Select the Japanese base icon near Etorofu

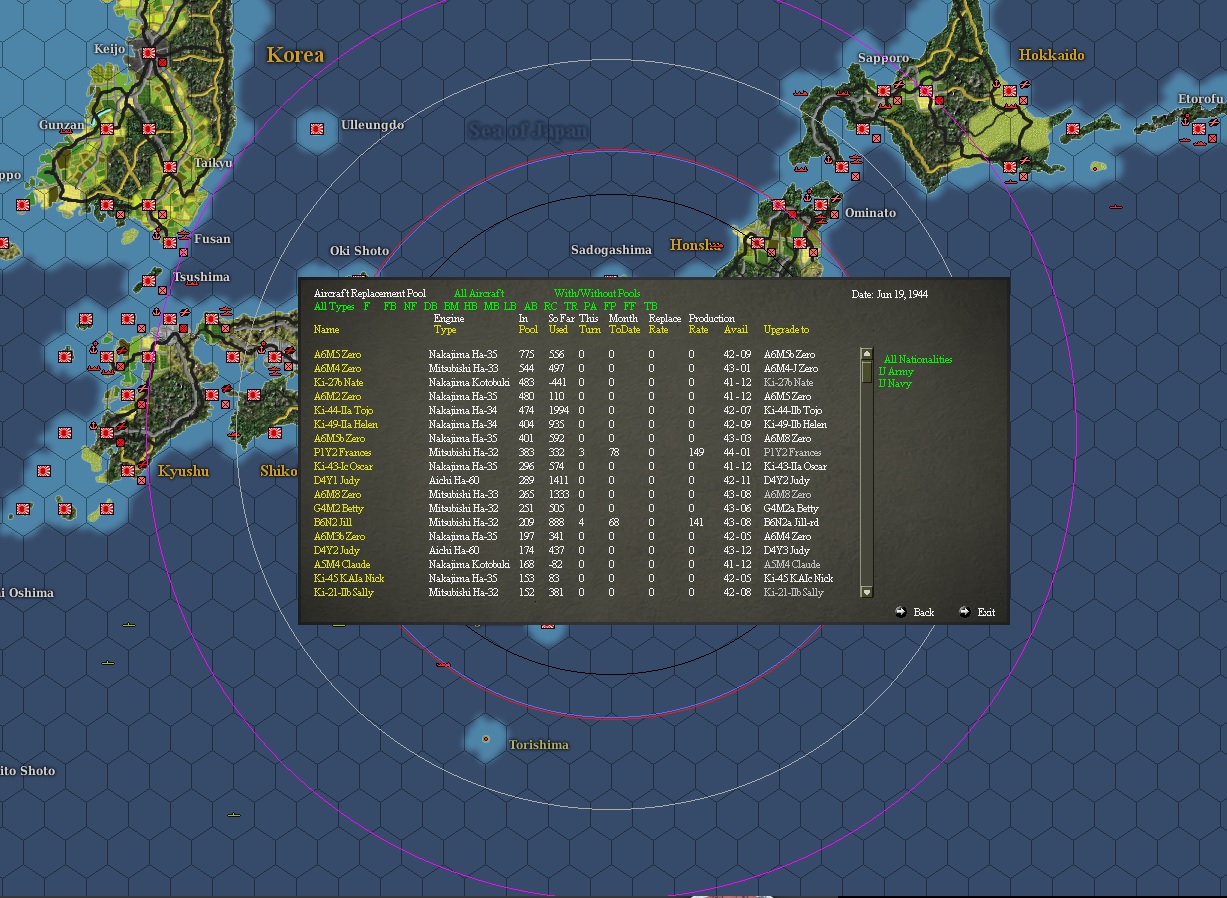point(1199,130)
